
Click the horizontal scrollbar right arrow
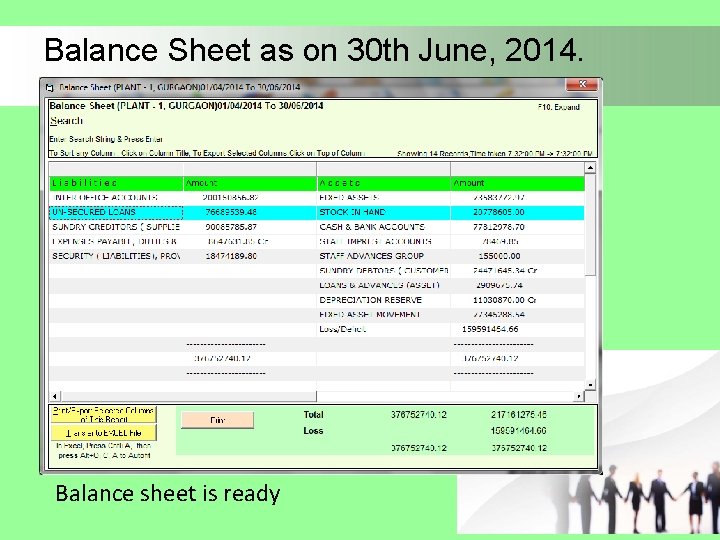pyautogui.click(x=579, y=396)
